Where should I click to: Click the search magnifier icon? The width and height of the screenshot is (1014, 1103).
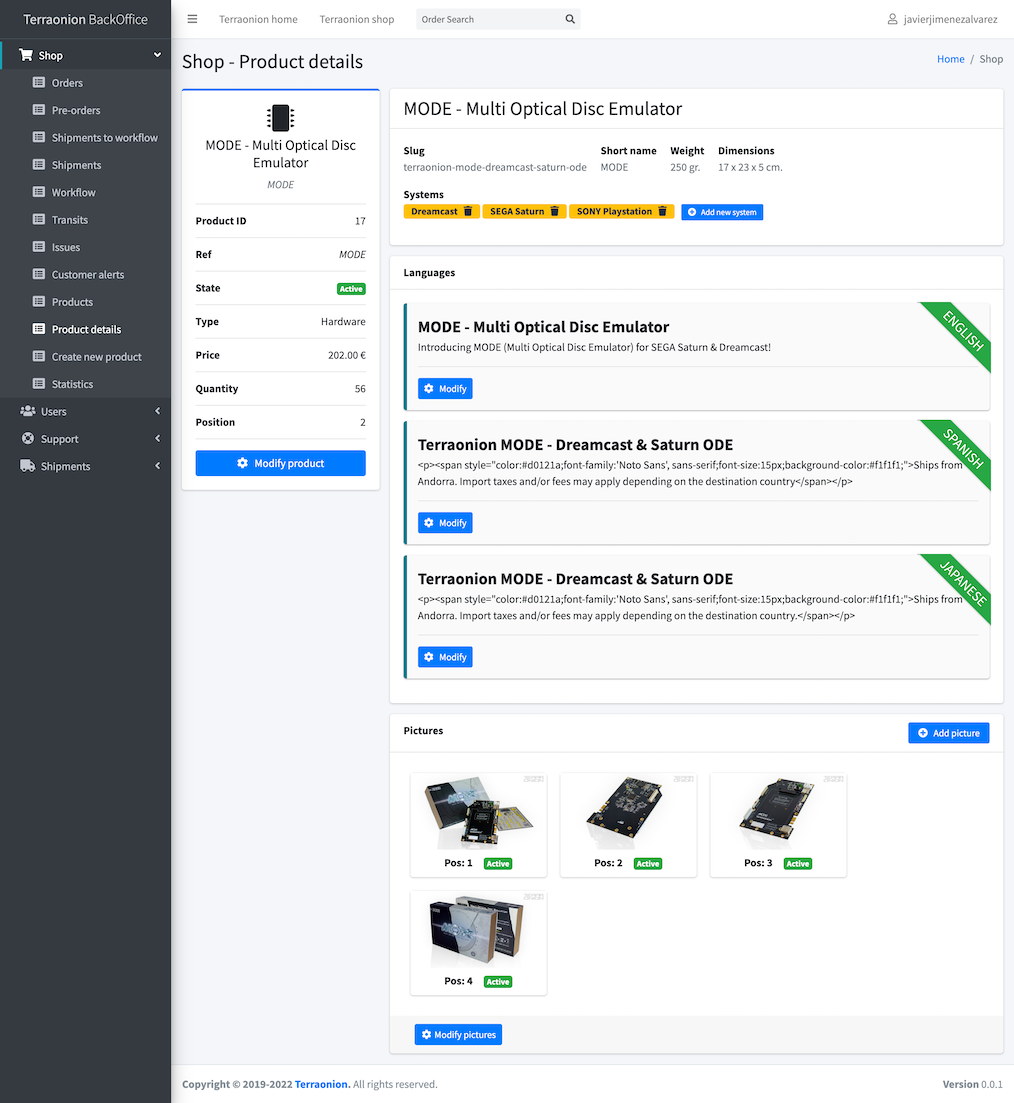click(x=570, y=19)
